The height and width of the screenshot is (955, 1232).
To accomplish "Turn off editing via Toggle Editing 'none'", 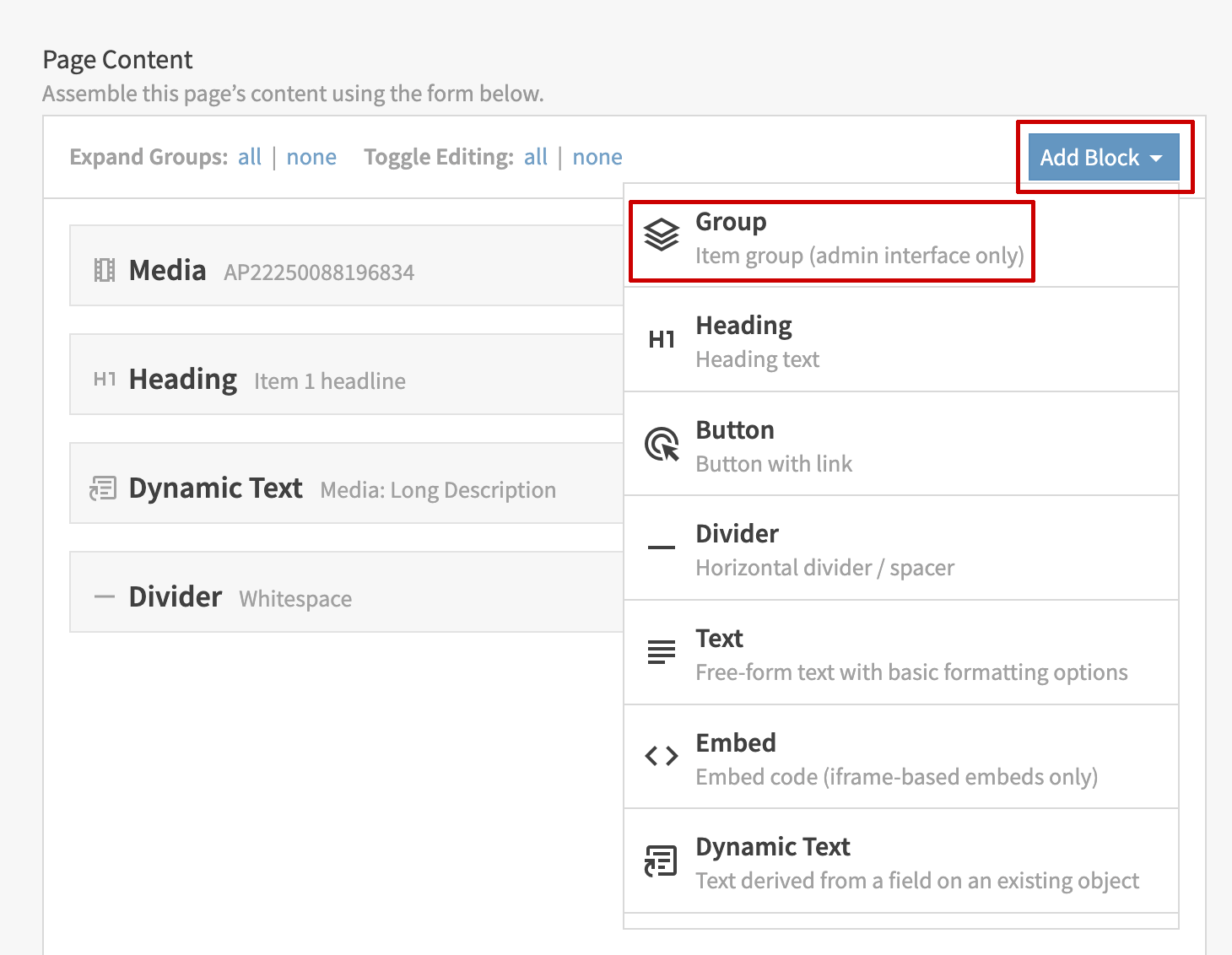I will pos(597,157).
